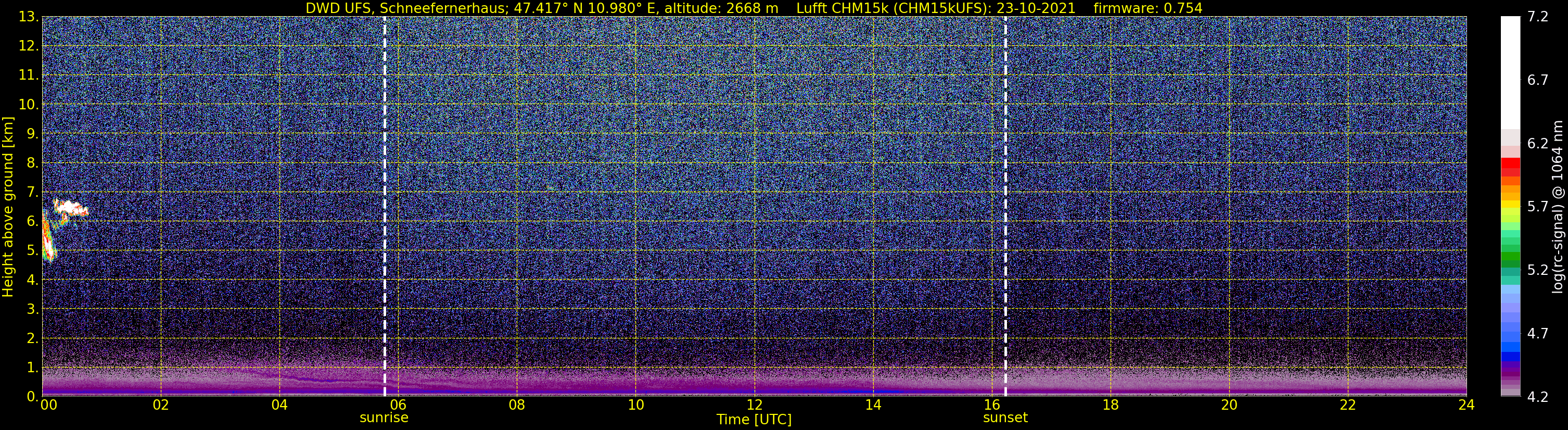Click the sunrise dashed vertical line

pos(385,206)
